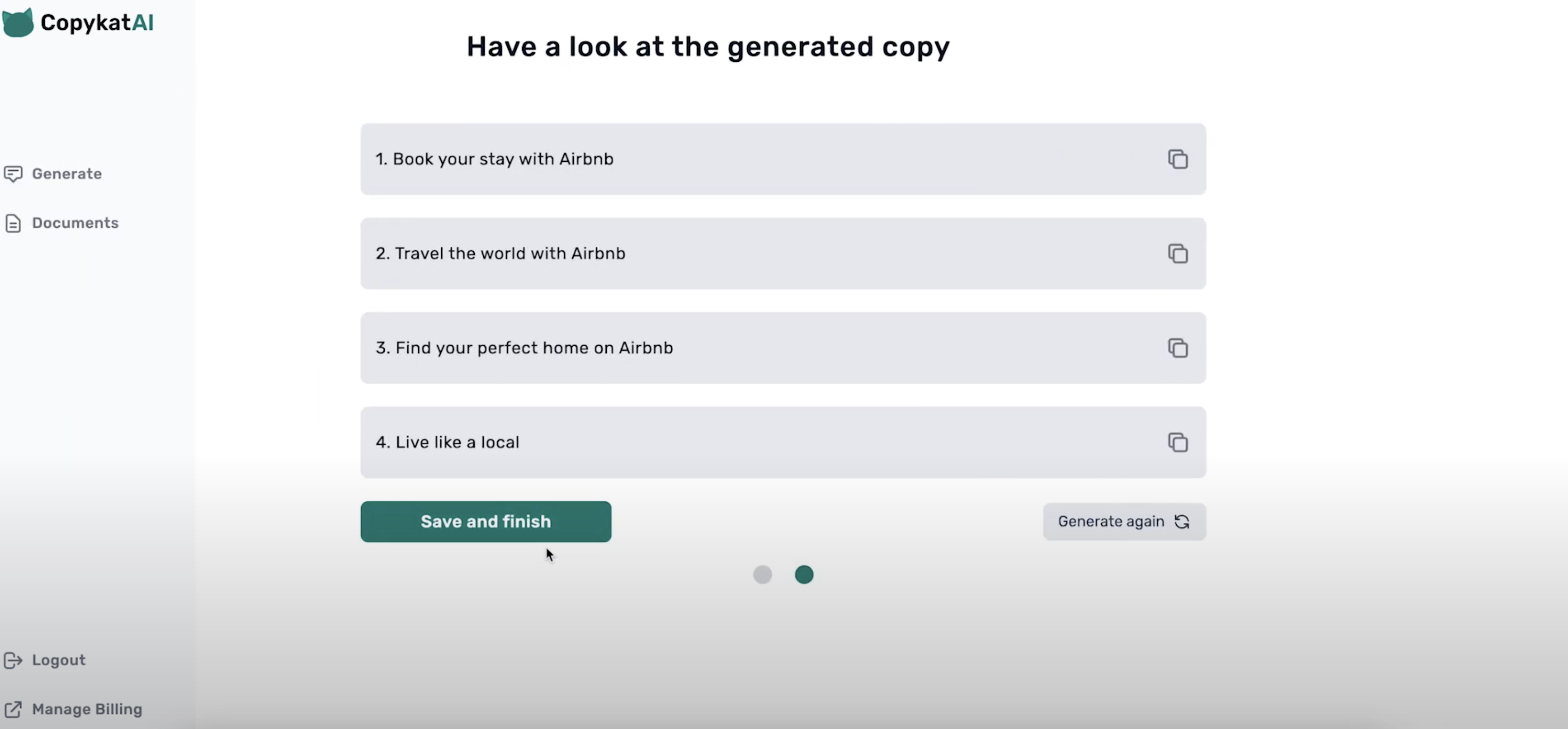
Task: Click the Documents page icon
Action: click(x=13, y=224)
